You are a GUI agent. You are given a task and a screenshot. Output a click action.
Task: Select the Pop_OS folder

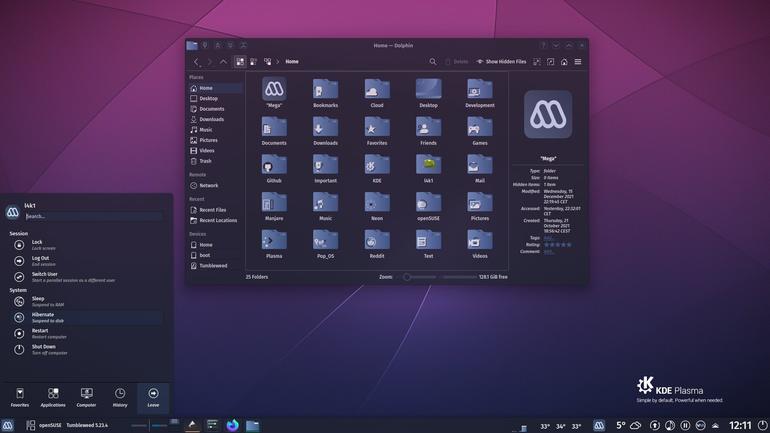(325, 244)
